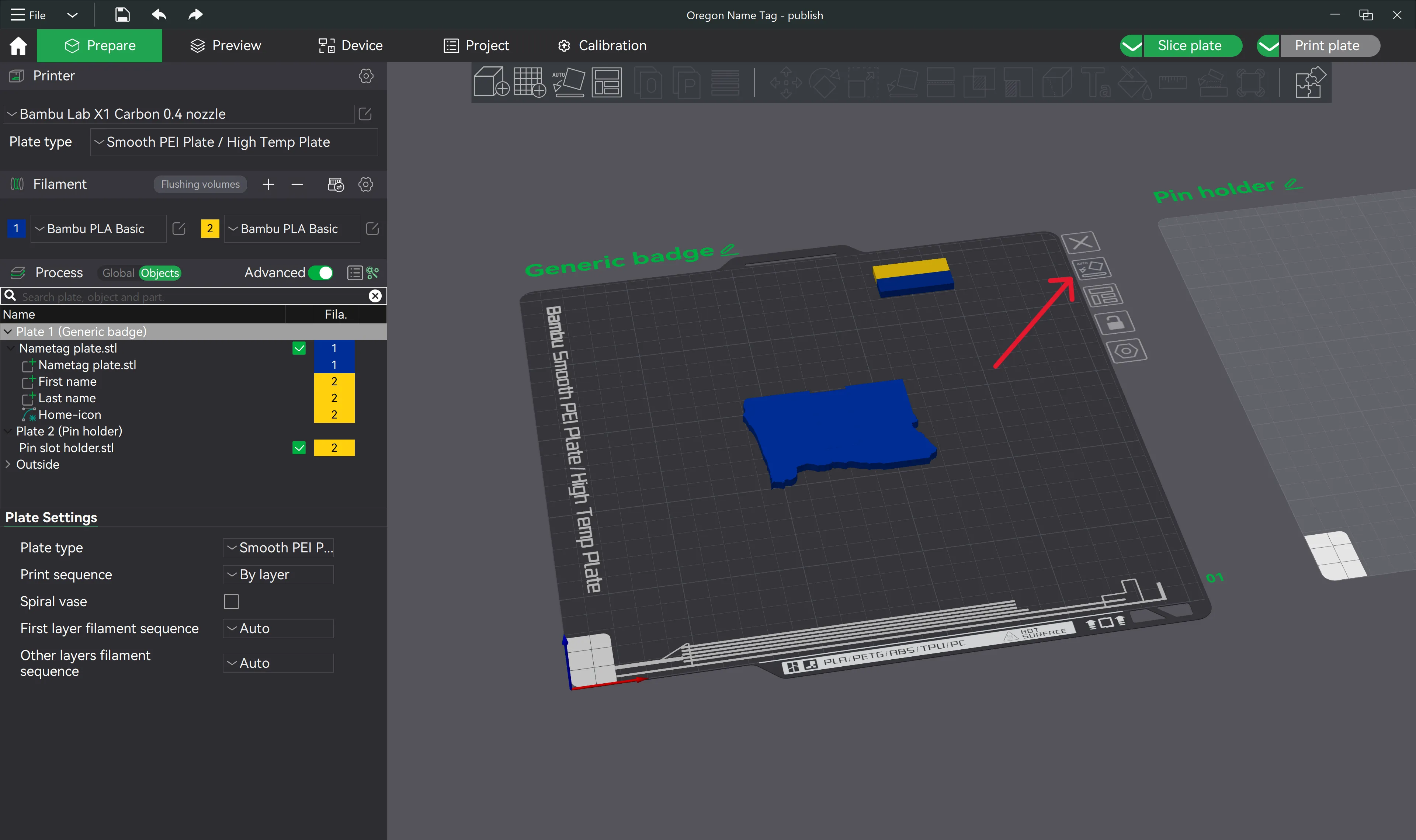The height and width of the screenshot is (840, 1416).
Task: Edit filament 2 preset icon
Action: [x=372, y=229]
